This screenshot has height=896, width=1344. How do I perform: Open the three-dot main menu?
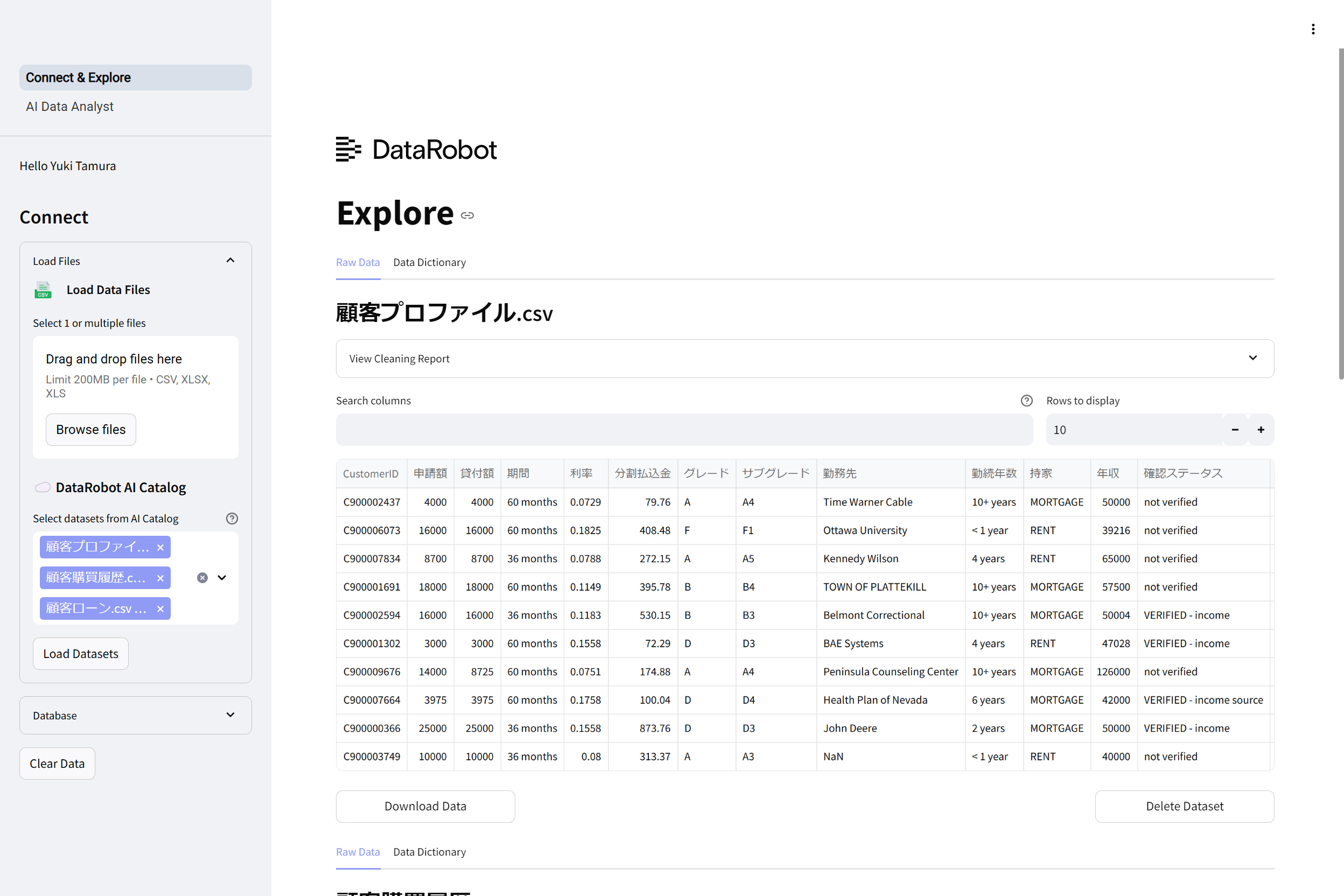1313,29
